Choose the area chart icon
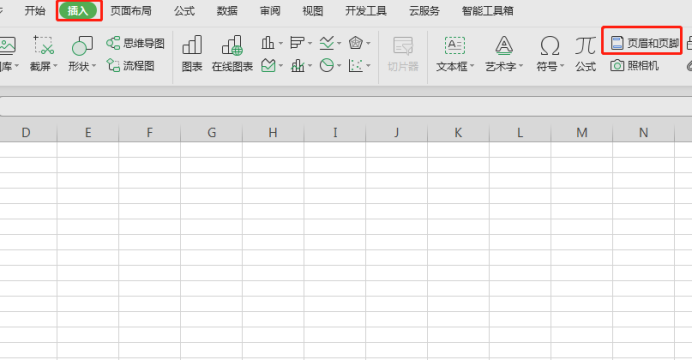 click(x=268, y=66)
